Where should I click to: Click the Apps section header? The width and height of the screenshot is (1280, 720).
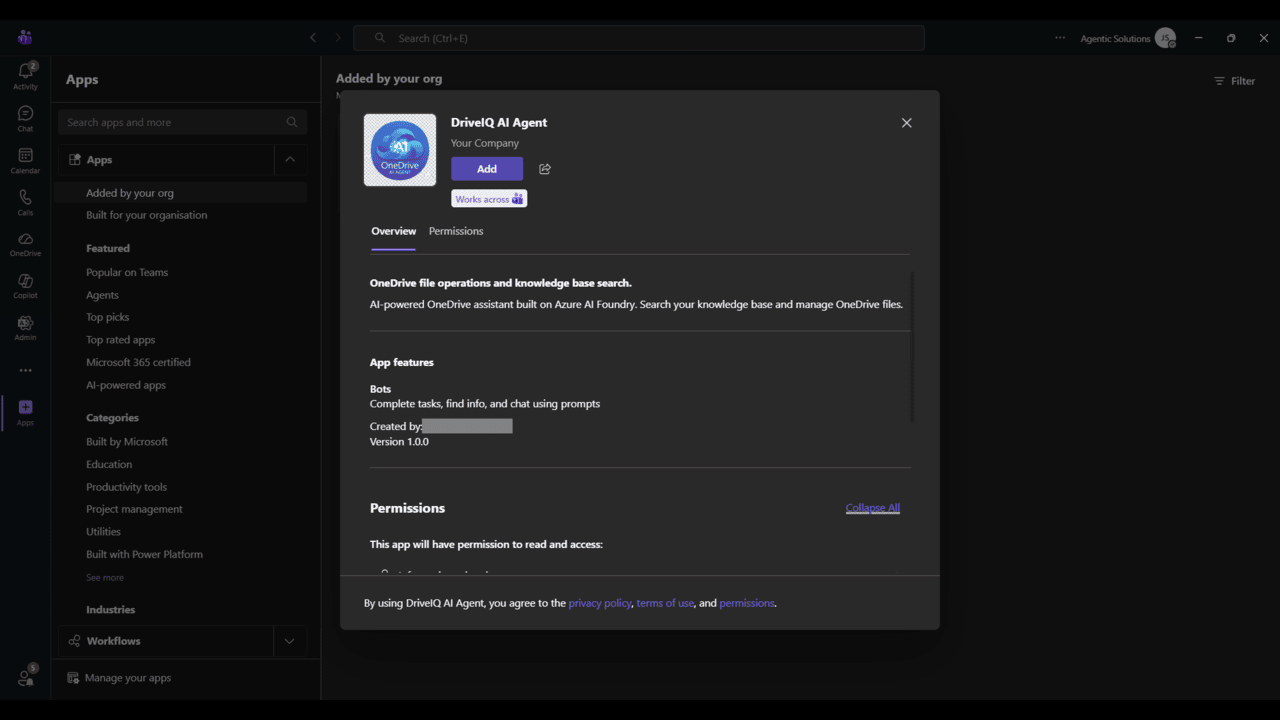165,159
